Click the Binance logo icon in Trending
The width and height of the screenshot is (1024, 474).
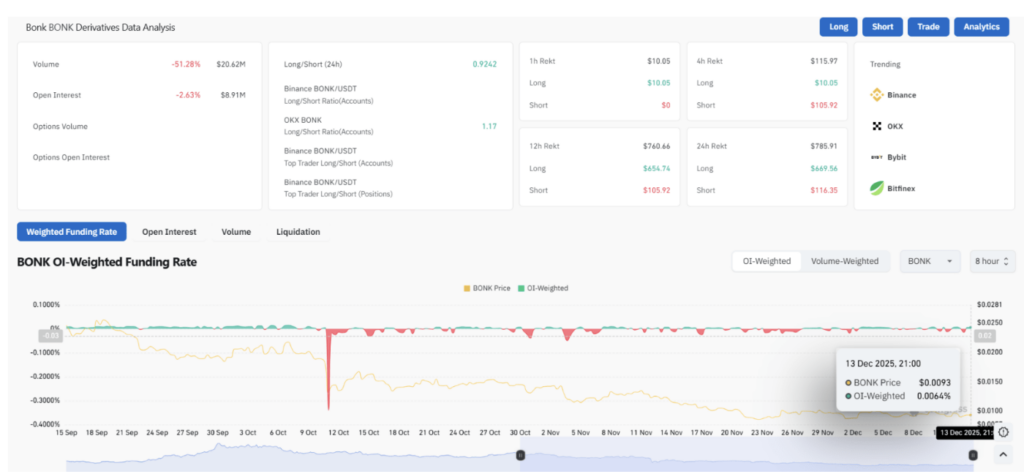(x=876, y=95)
